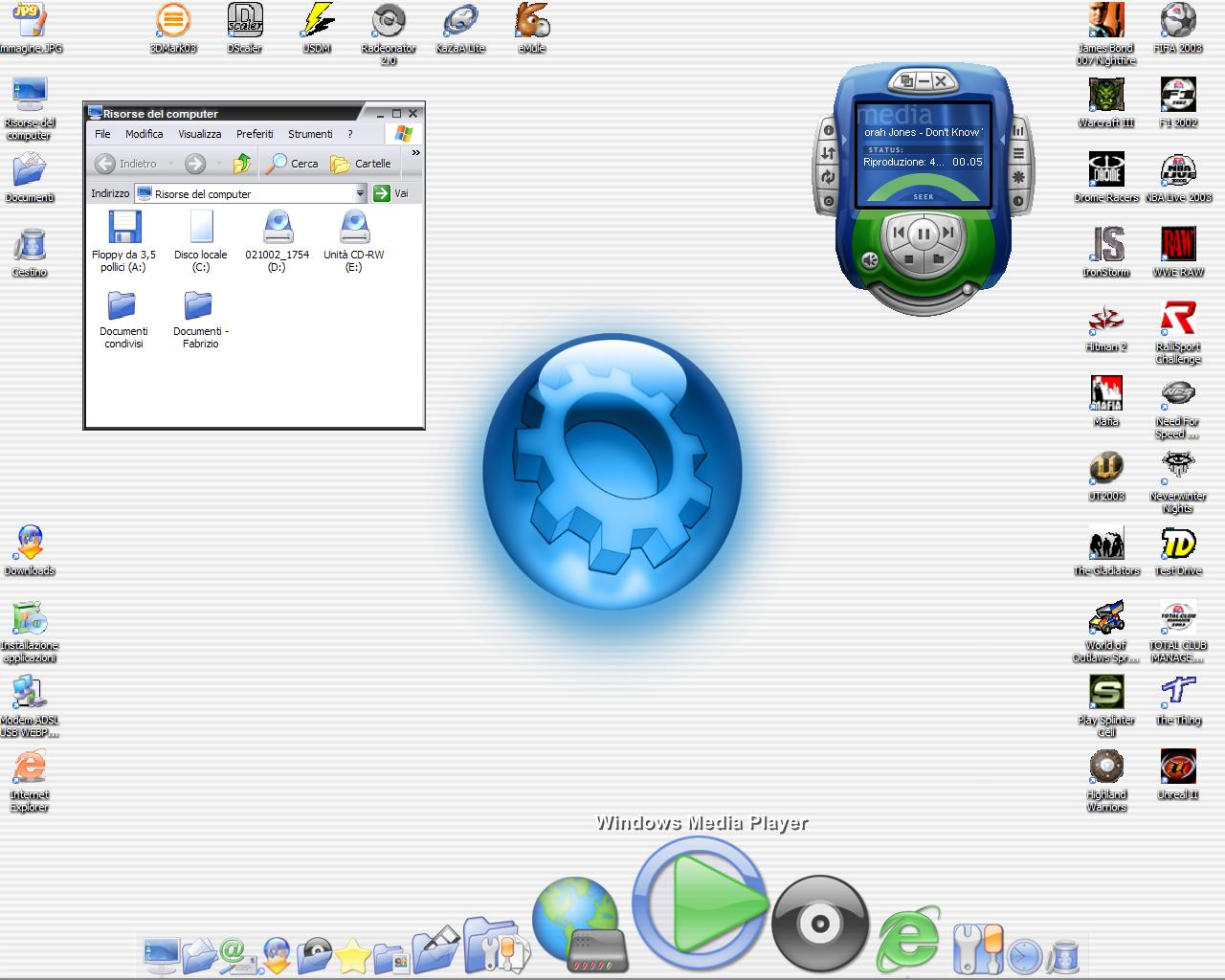Image resolution: width=1225 pixels, height=980 pixels.
Task: Select Floppy da 3,5 pollici (A:)
Action: pos(123,241)
